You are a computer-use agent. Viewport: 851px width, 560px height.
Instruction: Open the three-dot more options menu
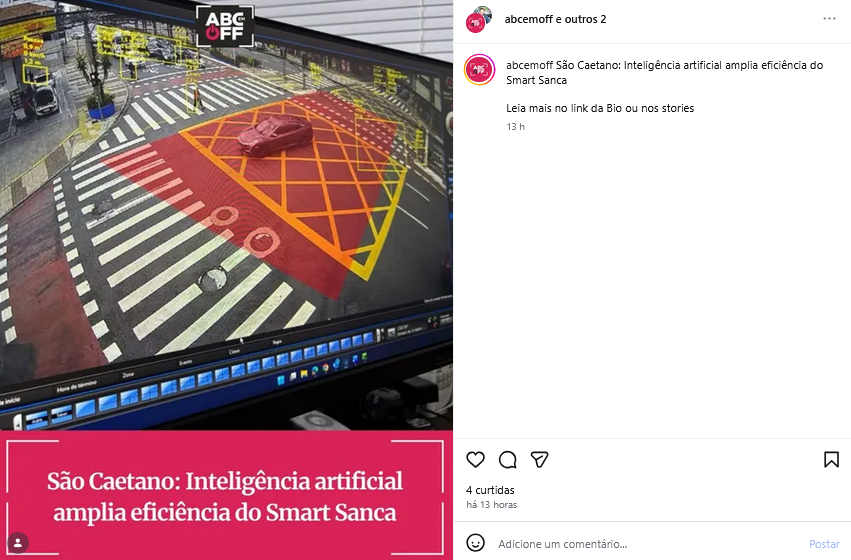coord(829,19)
